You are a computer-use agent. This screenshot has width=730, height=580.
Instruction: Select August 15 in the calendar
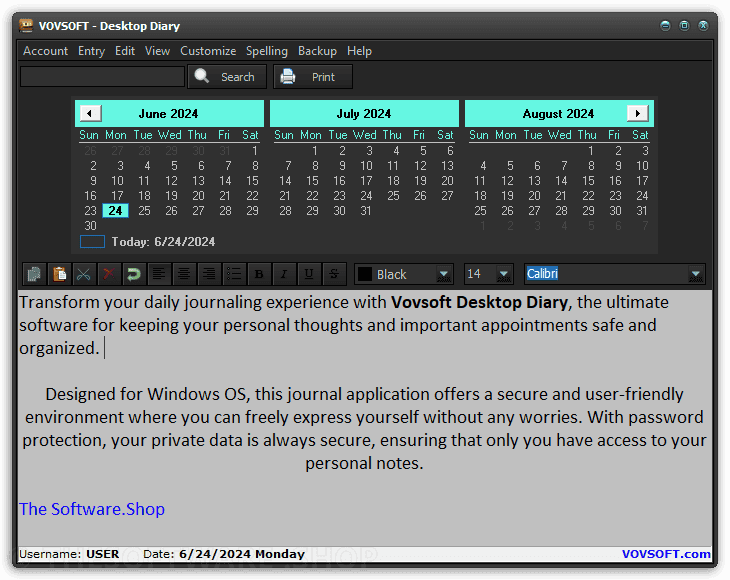pos(588,181)
